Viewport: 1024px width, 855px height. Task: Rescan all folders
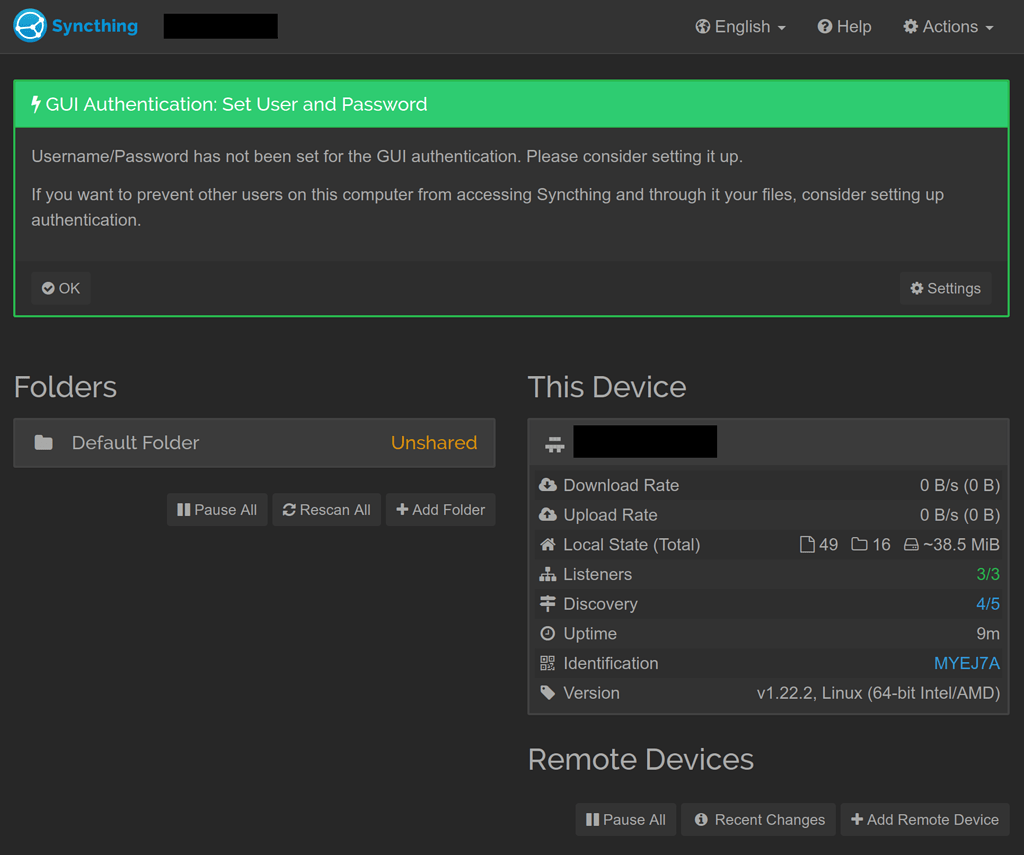[x=327, y=509]
